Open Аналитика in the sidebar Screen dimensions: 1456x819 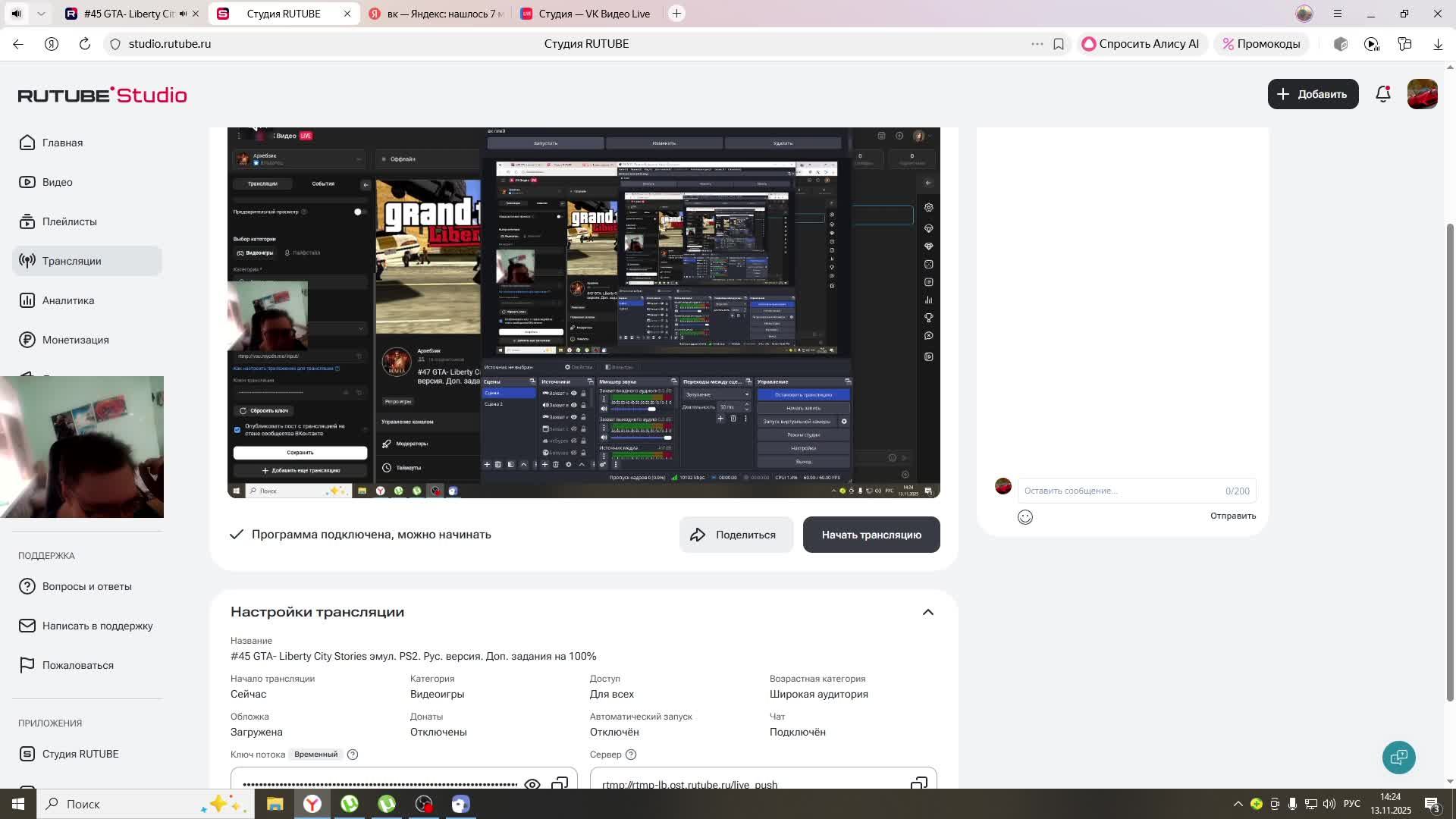coord(68,300)
